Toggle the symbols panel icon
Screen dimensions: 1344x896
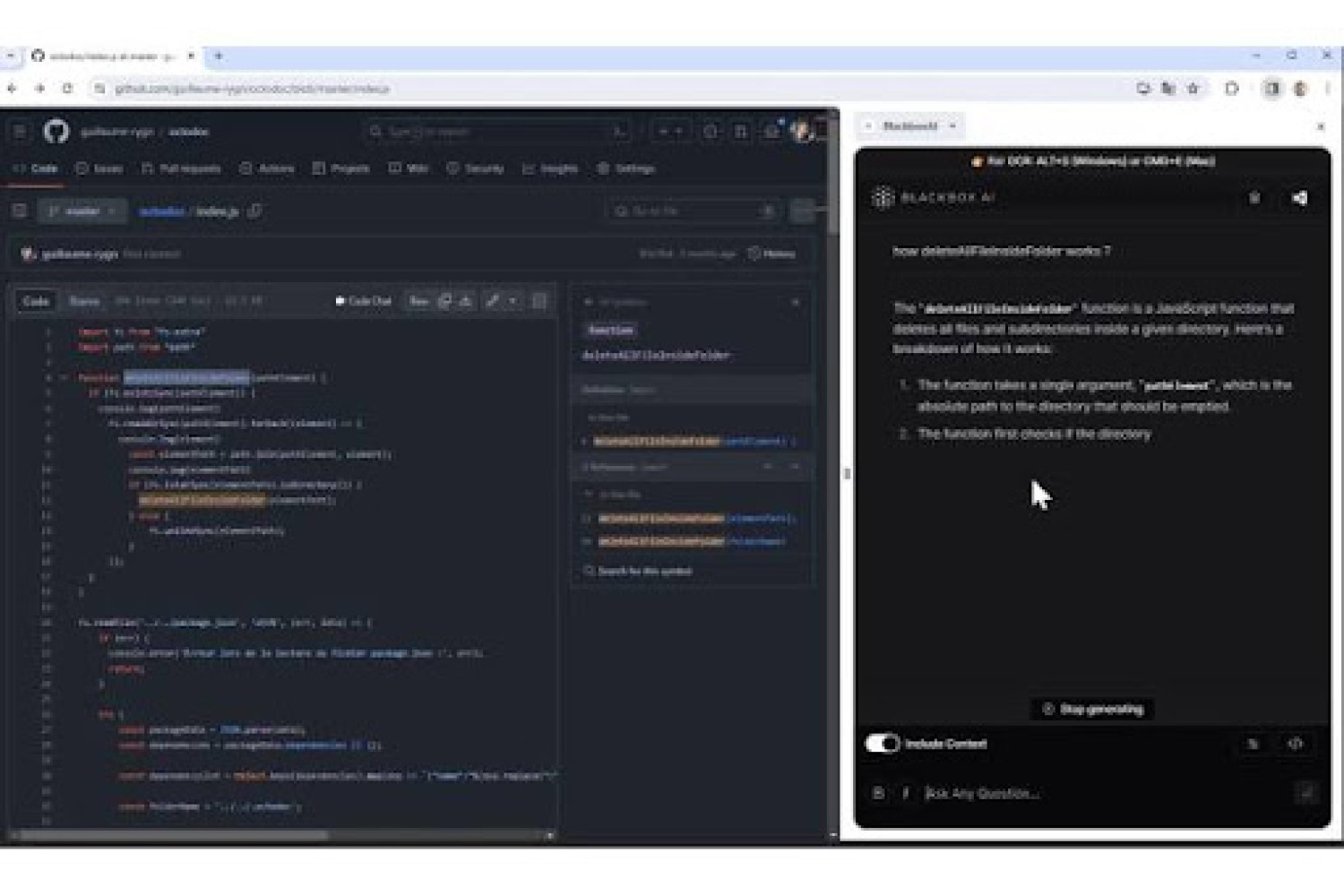point(539,301)
